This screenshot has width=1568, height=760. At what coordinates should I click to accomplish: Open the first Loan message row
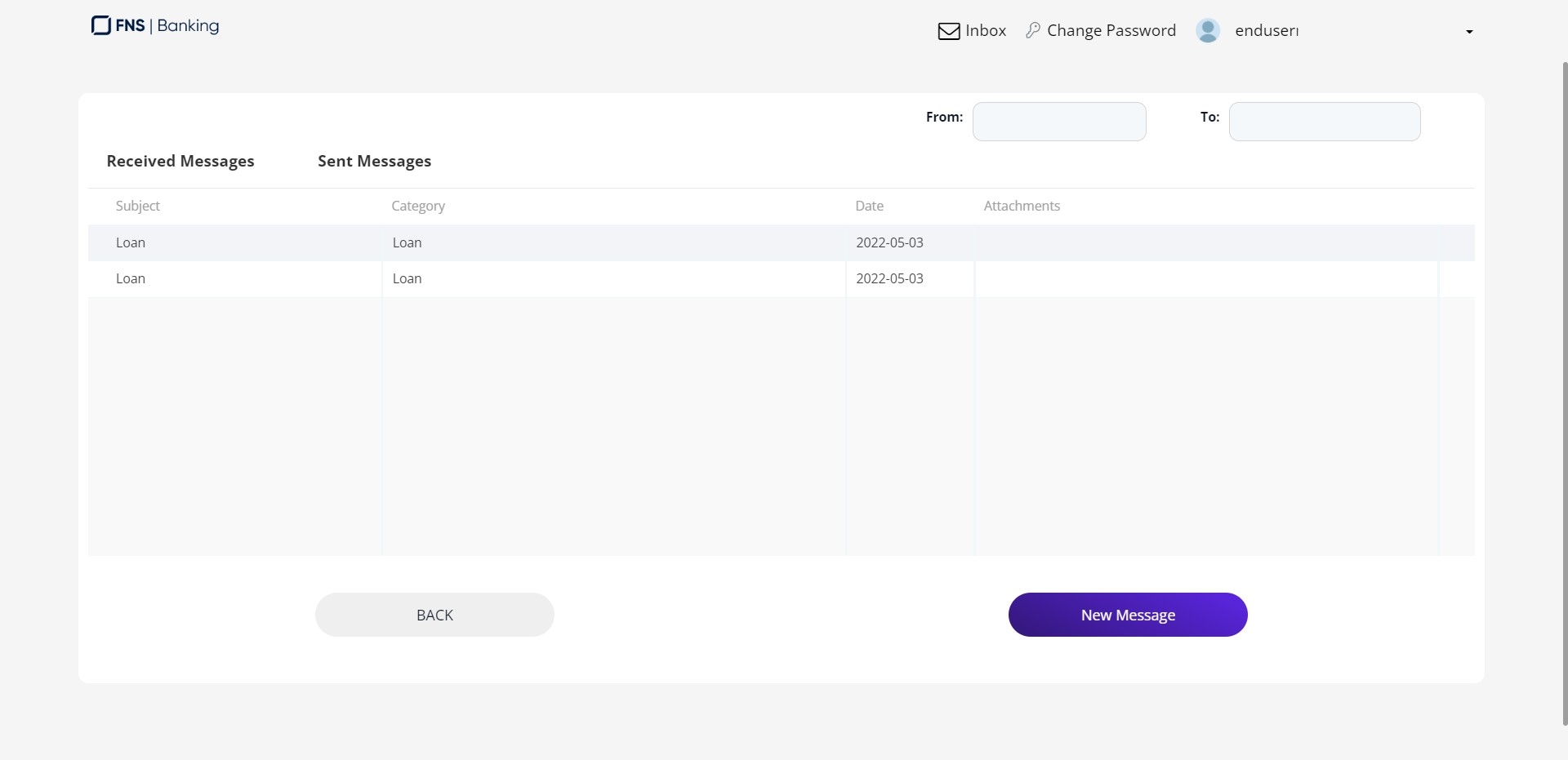(x=131, y=242)
